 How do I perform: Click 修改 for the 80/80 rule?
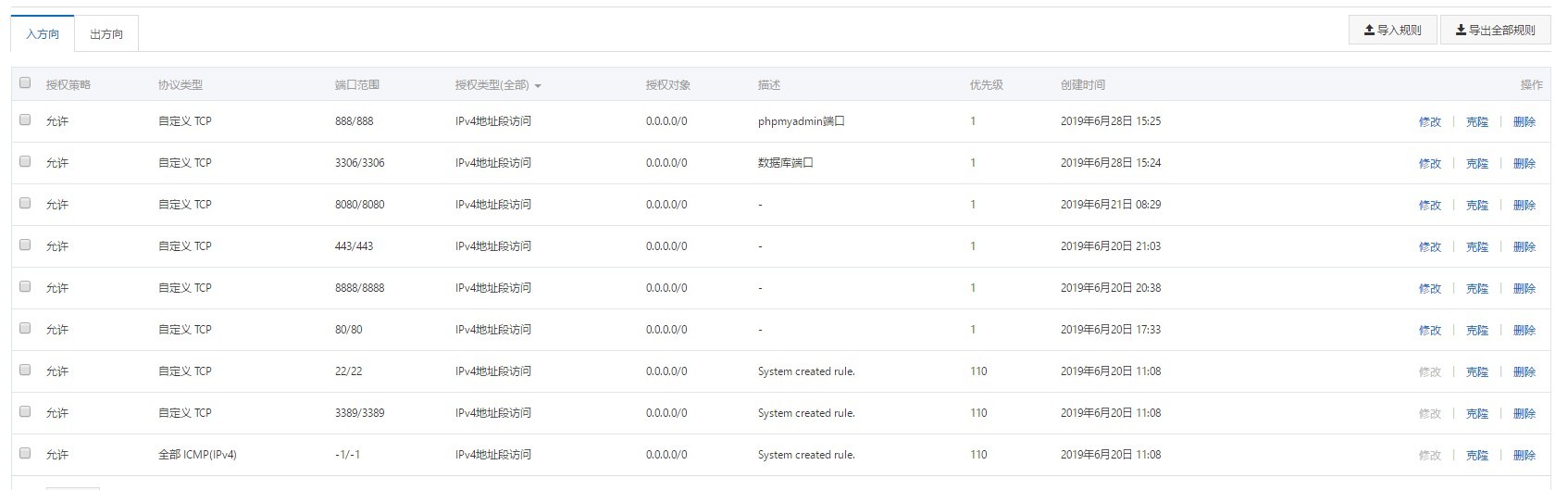click(1430, 331)
